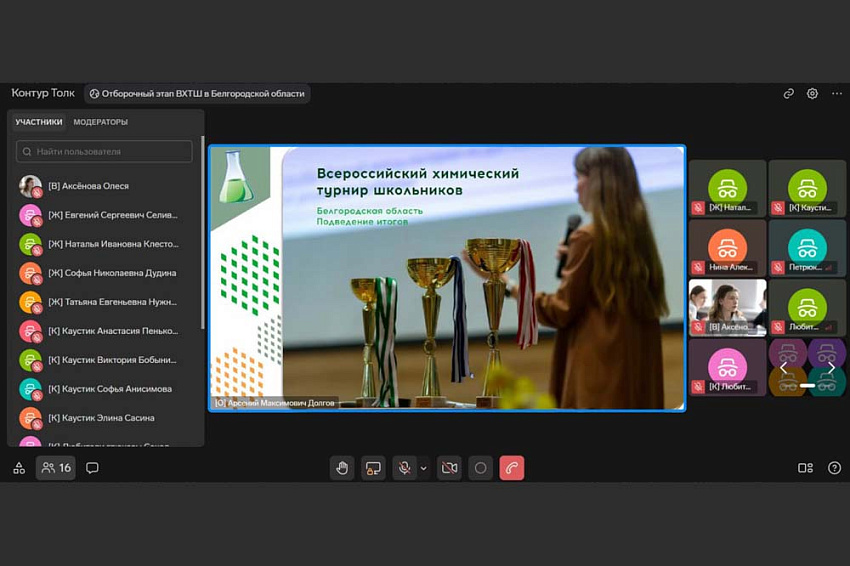
Task: Open help question mark icon
Action: [834, 468]
